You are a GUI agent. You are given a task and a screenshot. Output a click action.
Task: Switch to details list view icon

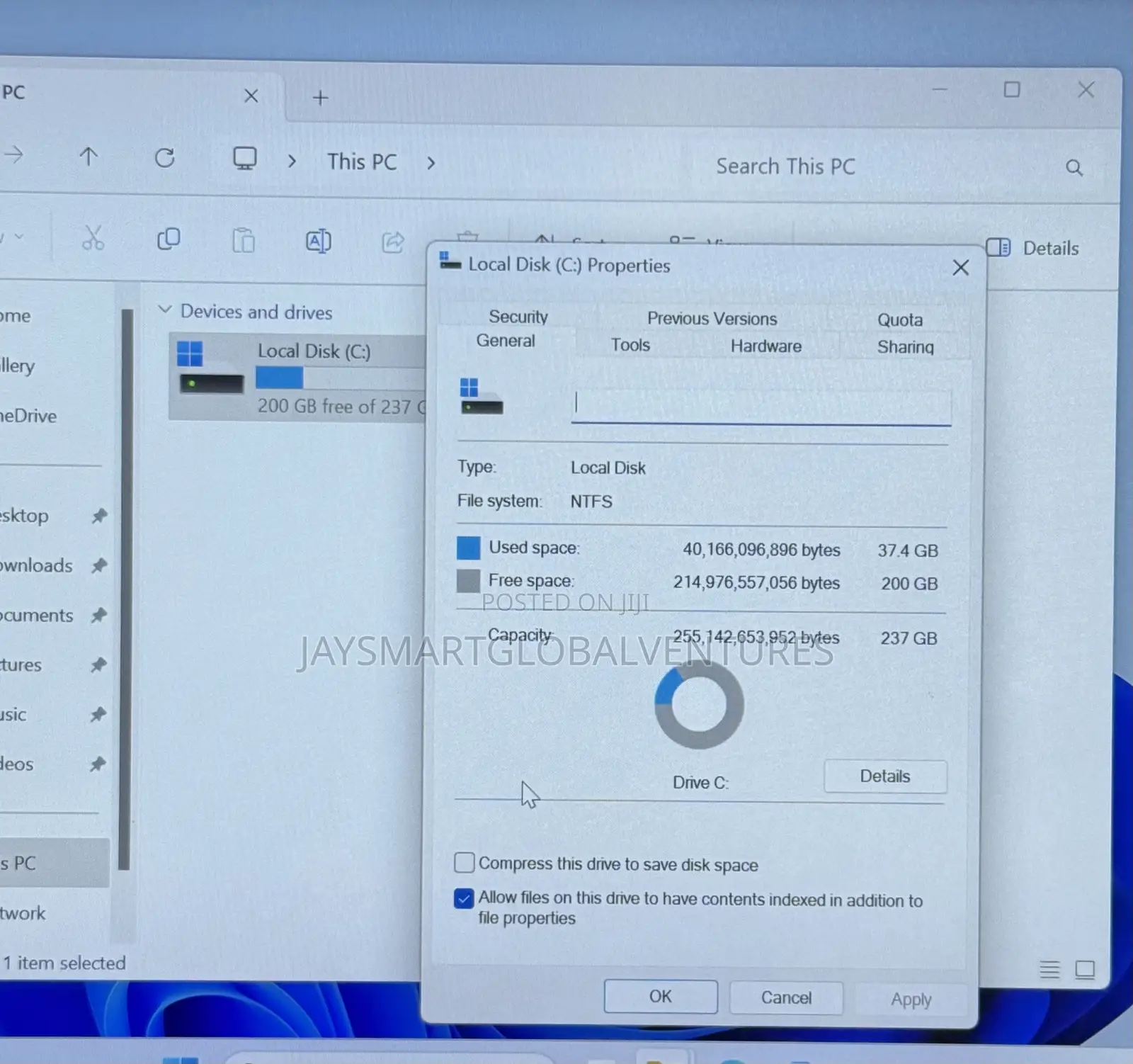[x=1049, y=969]
